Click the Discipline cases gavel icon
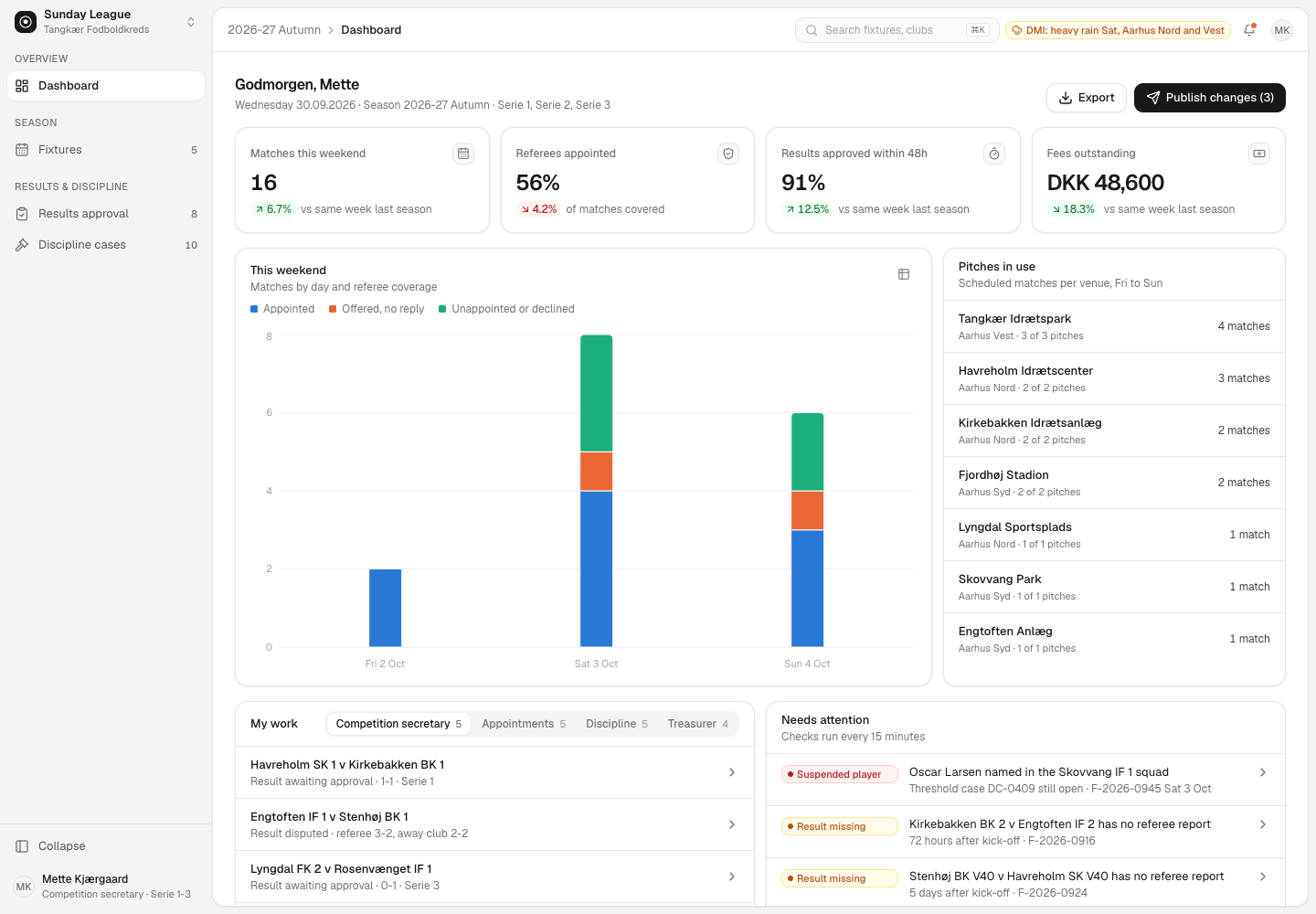This screenshot has height=914, width=1316. point(22,245)
